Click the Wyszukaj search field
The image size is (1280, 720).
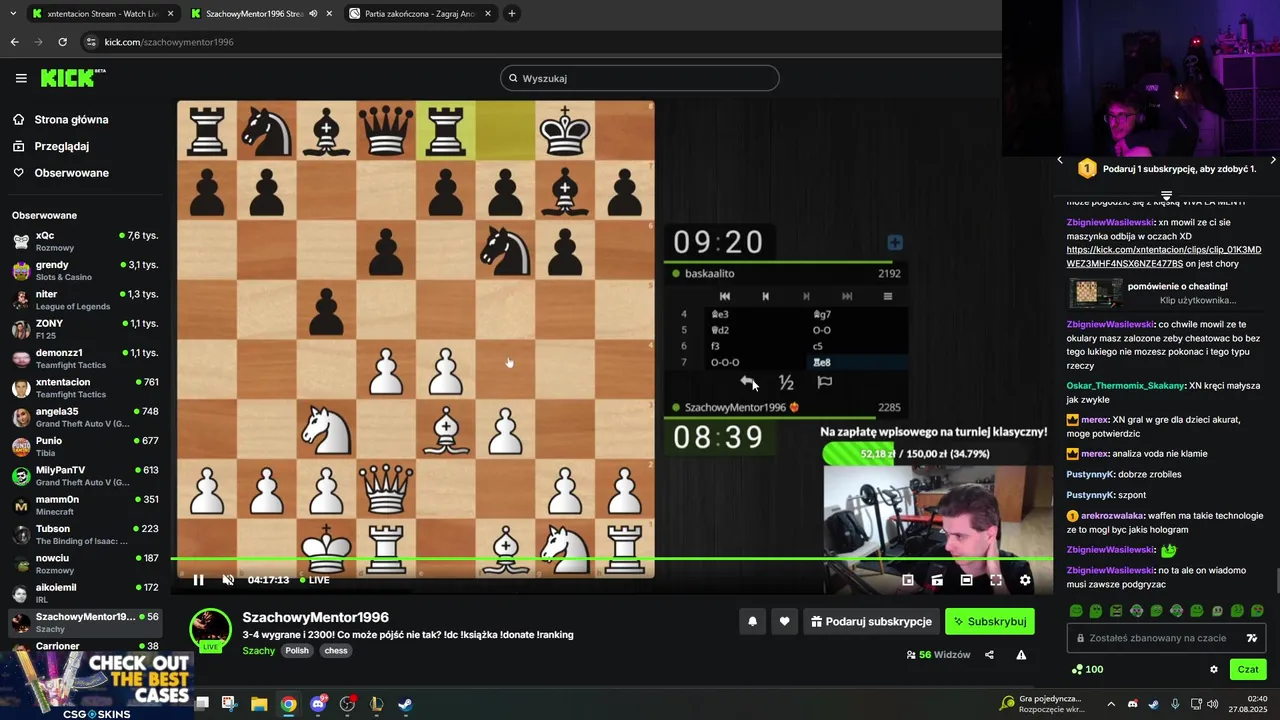click(640, 78)
